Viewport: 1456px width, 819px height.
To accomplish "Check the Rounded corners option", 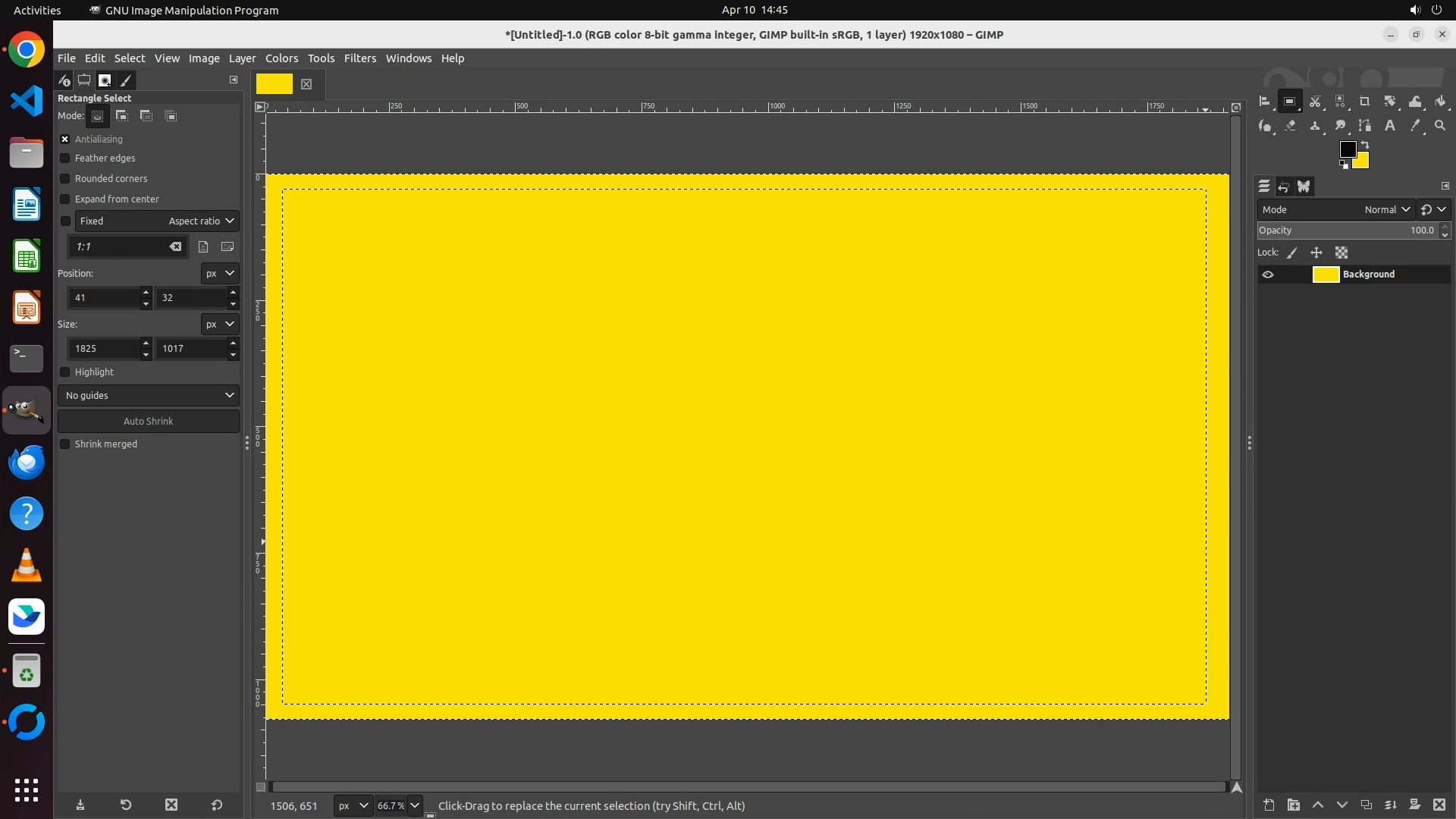I will (x=65, y=179).
